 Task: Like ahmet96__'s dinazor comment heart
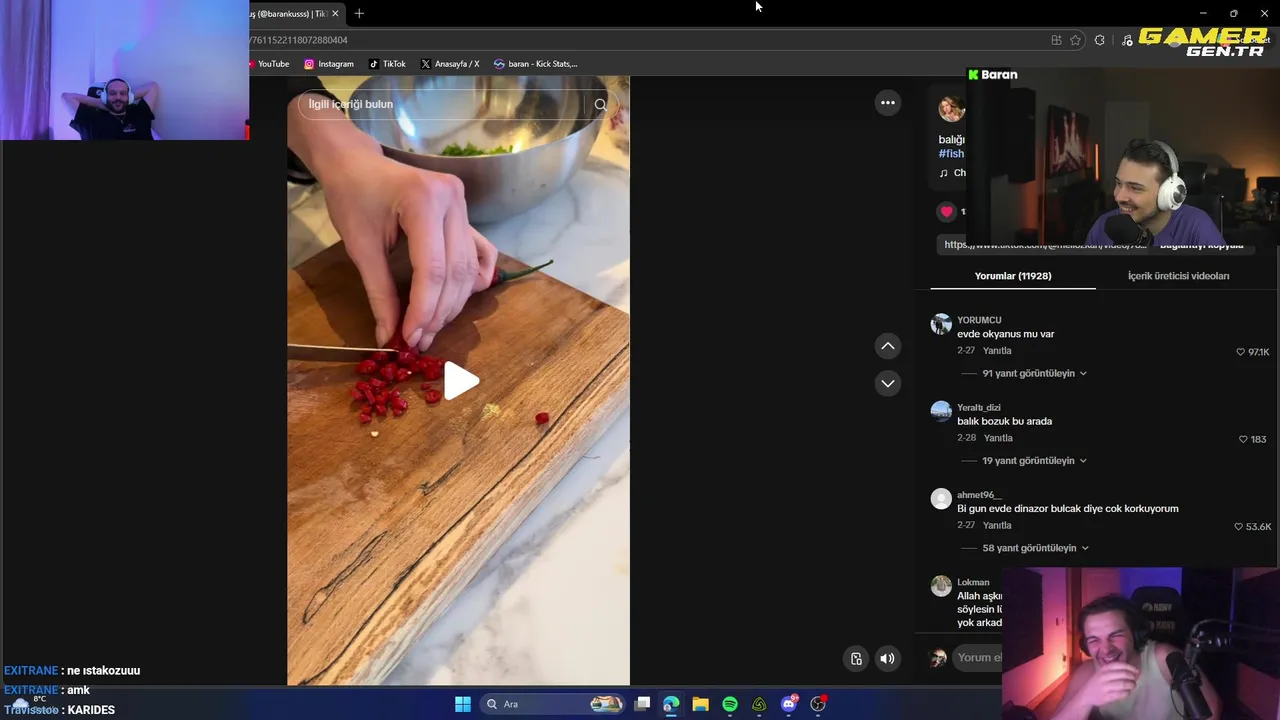(x=1238, y=526)
